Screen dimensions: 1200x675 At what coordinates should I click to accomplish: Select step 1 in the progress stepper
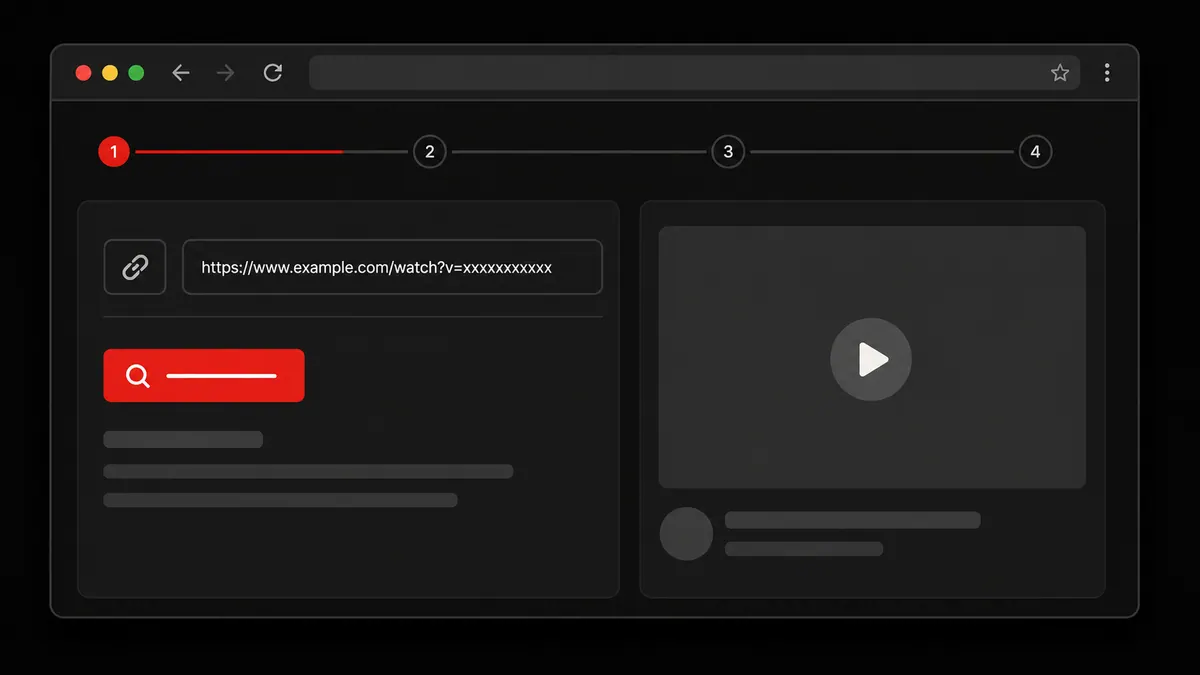coord(114,152)
